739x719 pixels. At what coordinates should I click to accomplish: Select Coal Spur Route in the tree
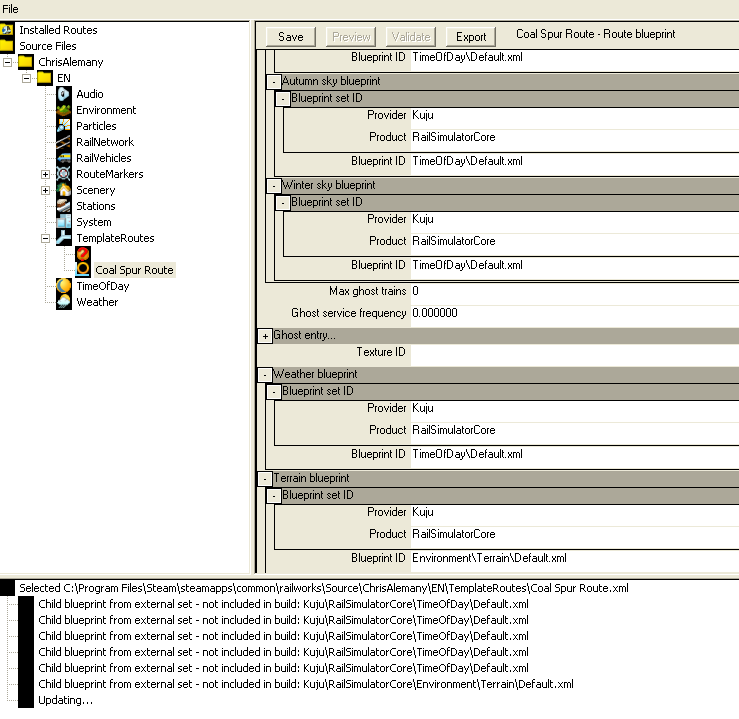(x=134, y=270)
